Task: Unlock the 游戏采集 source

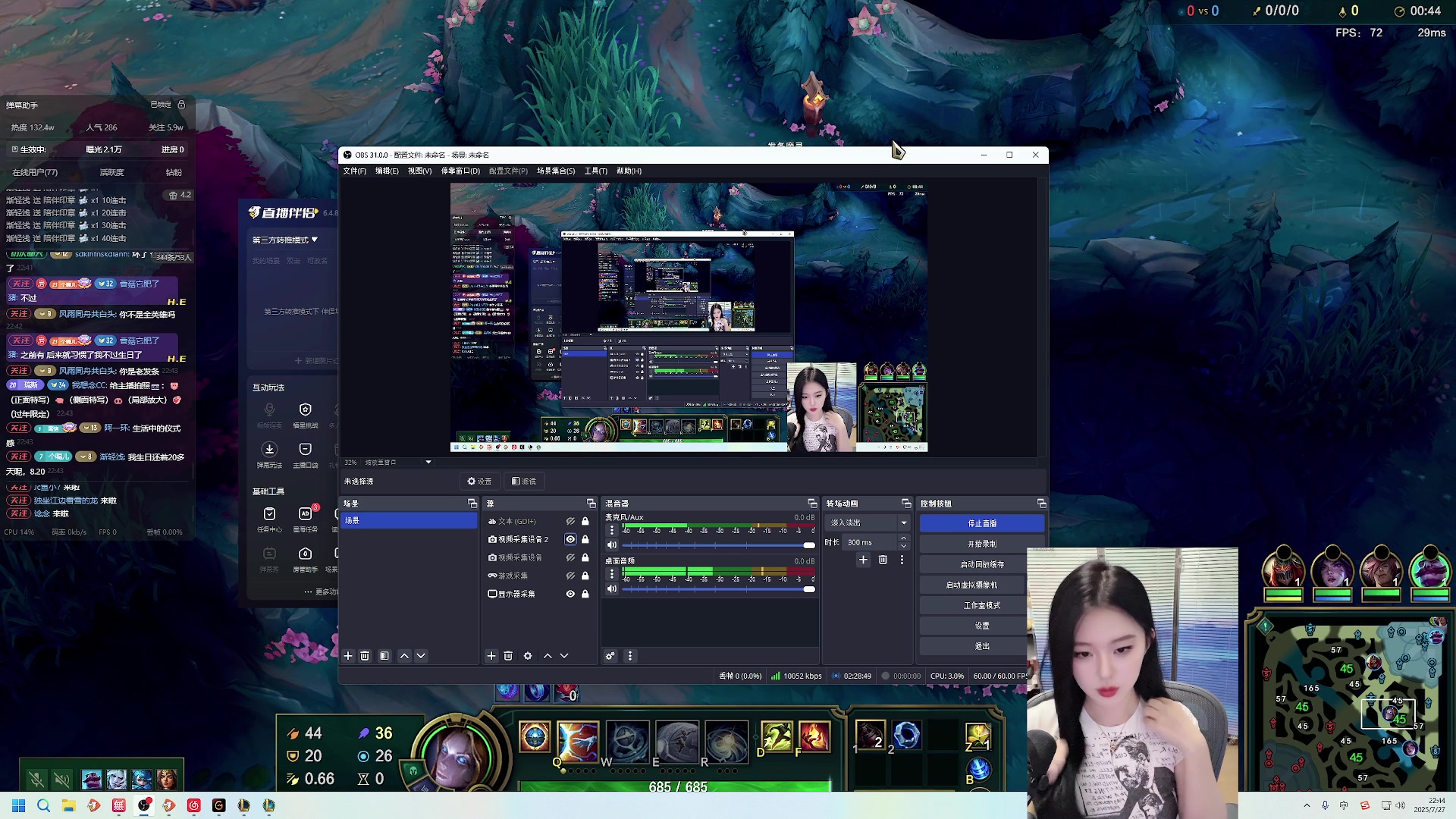Action: coord(585,576)
